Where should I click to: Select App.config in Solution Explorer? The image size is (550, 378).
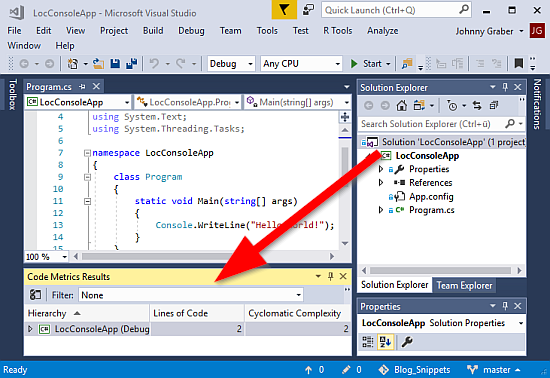[431, 196]
